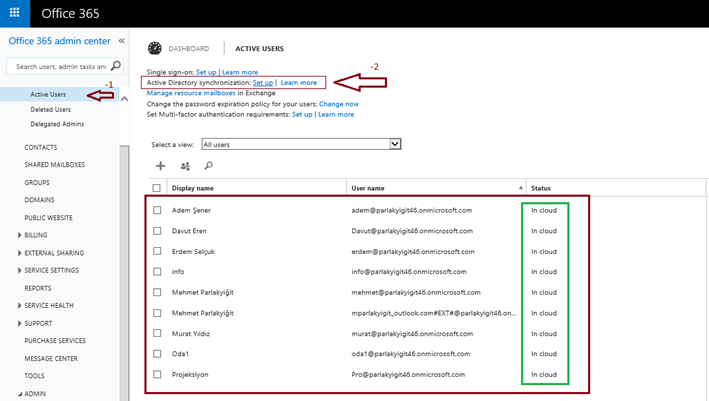The width and height of the screenshot is (709, 401).
Task: Click the Office 365 header title
Action: (70, 14)
